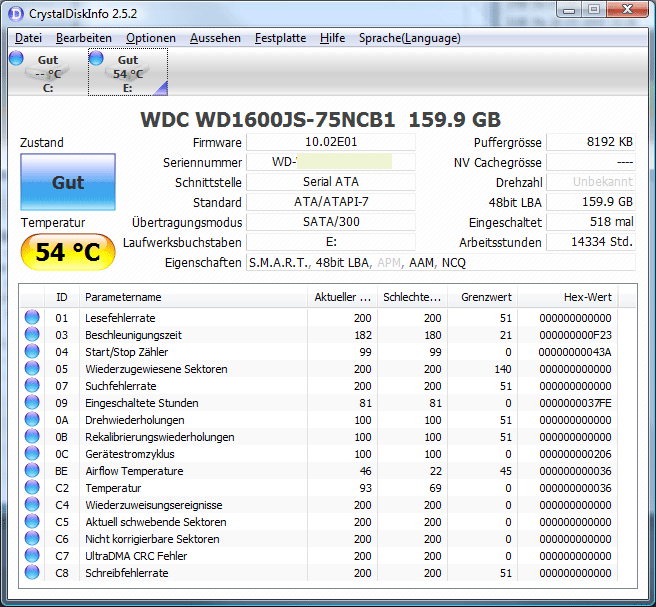
Task: Open the Optionen menu
Action: (x=151, y=38)
